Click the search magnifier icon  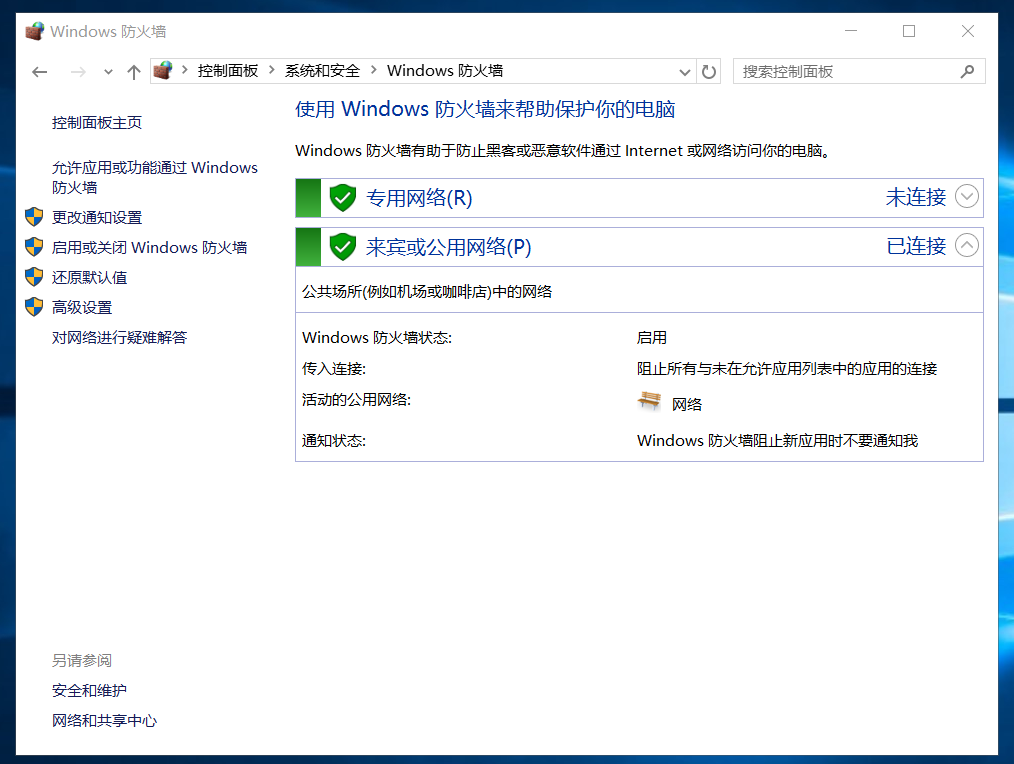click(x=967, y=71)
